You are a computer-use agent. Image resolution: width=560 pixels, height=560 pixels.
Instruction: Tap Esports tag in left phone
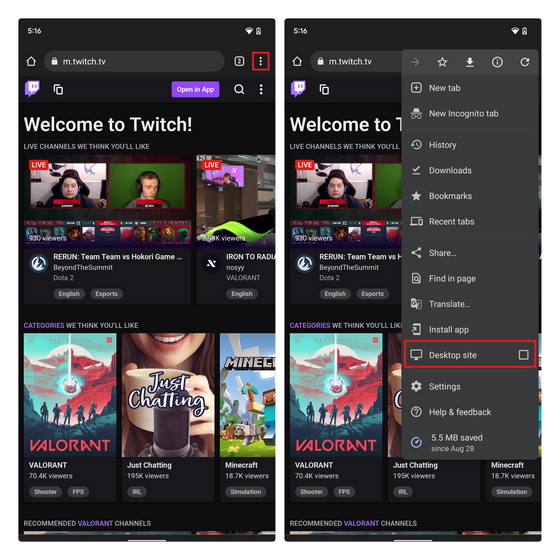click(x=106, y=294)
